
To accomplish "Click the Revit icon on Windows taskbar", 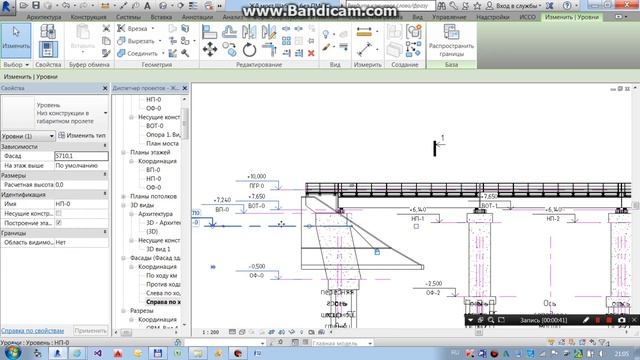I will pos(58,353).
